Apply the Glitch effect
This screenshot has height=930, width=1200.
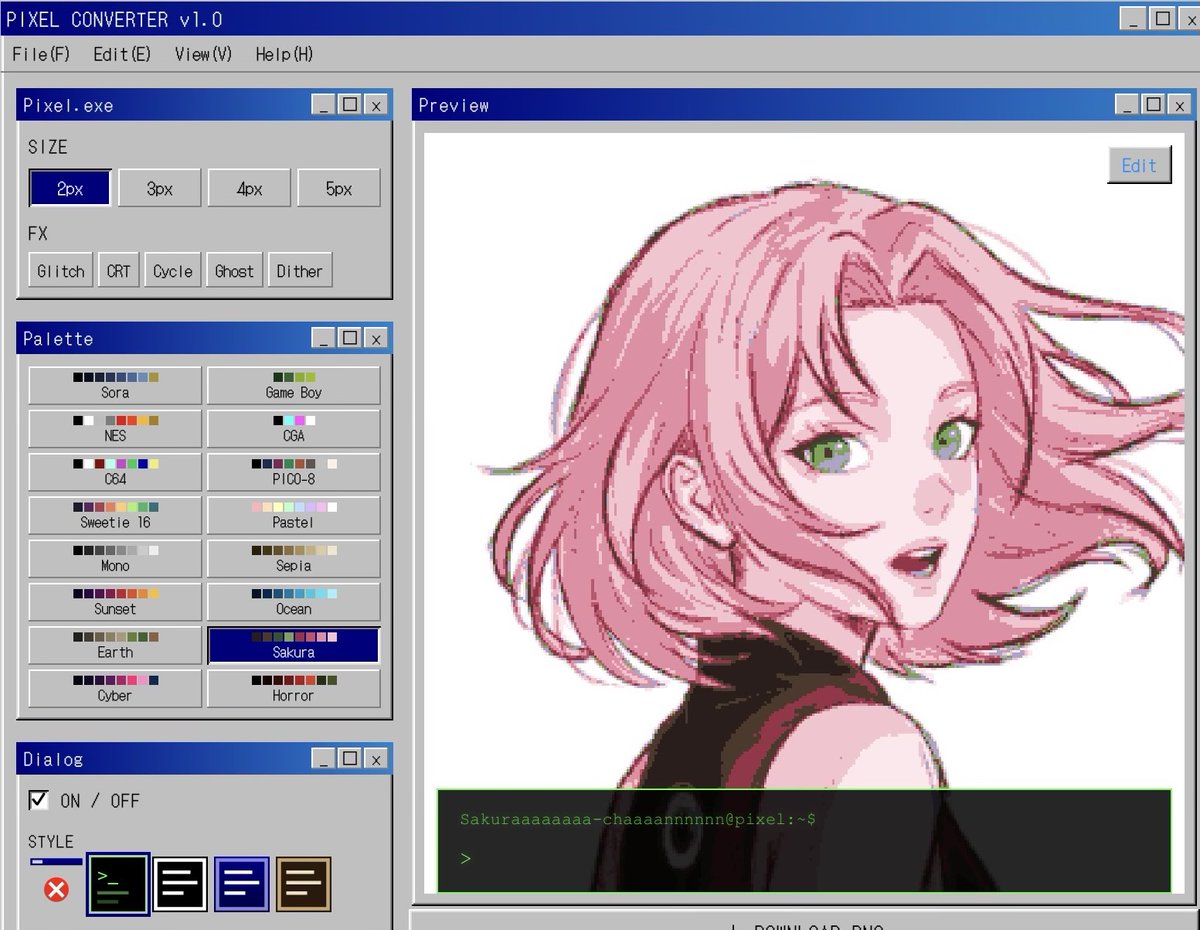click(60, 270)
